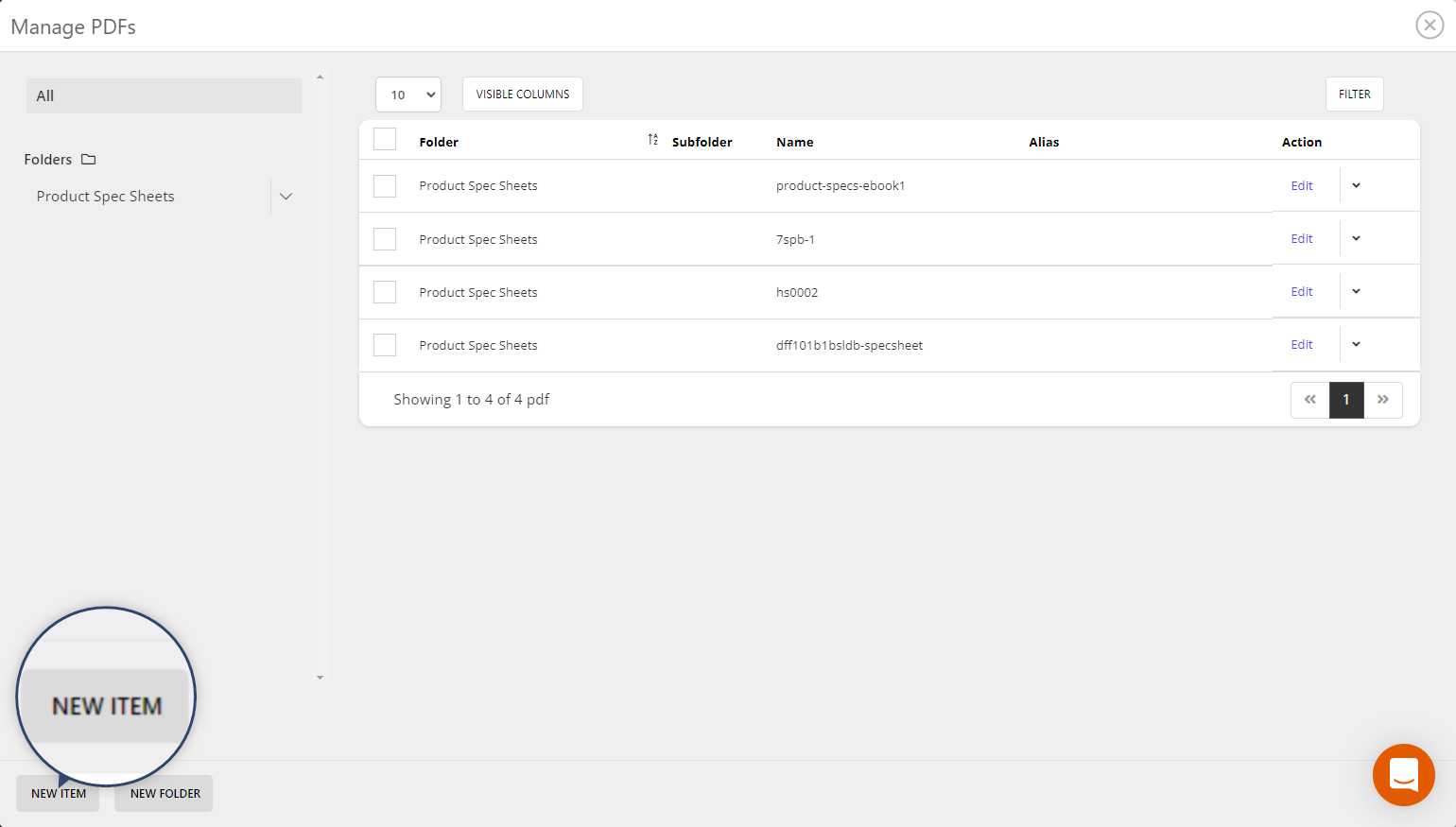Check the box for product-specs-ebook1

[x=385, y=186]
